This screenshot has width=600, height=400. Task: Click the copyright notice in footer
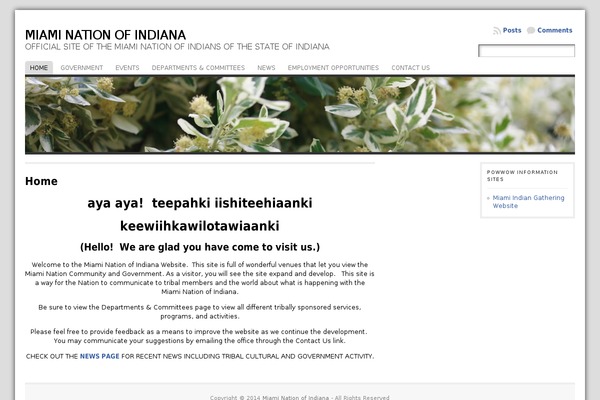(x=300, y=397)
